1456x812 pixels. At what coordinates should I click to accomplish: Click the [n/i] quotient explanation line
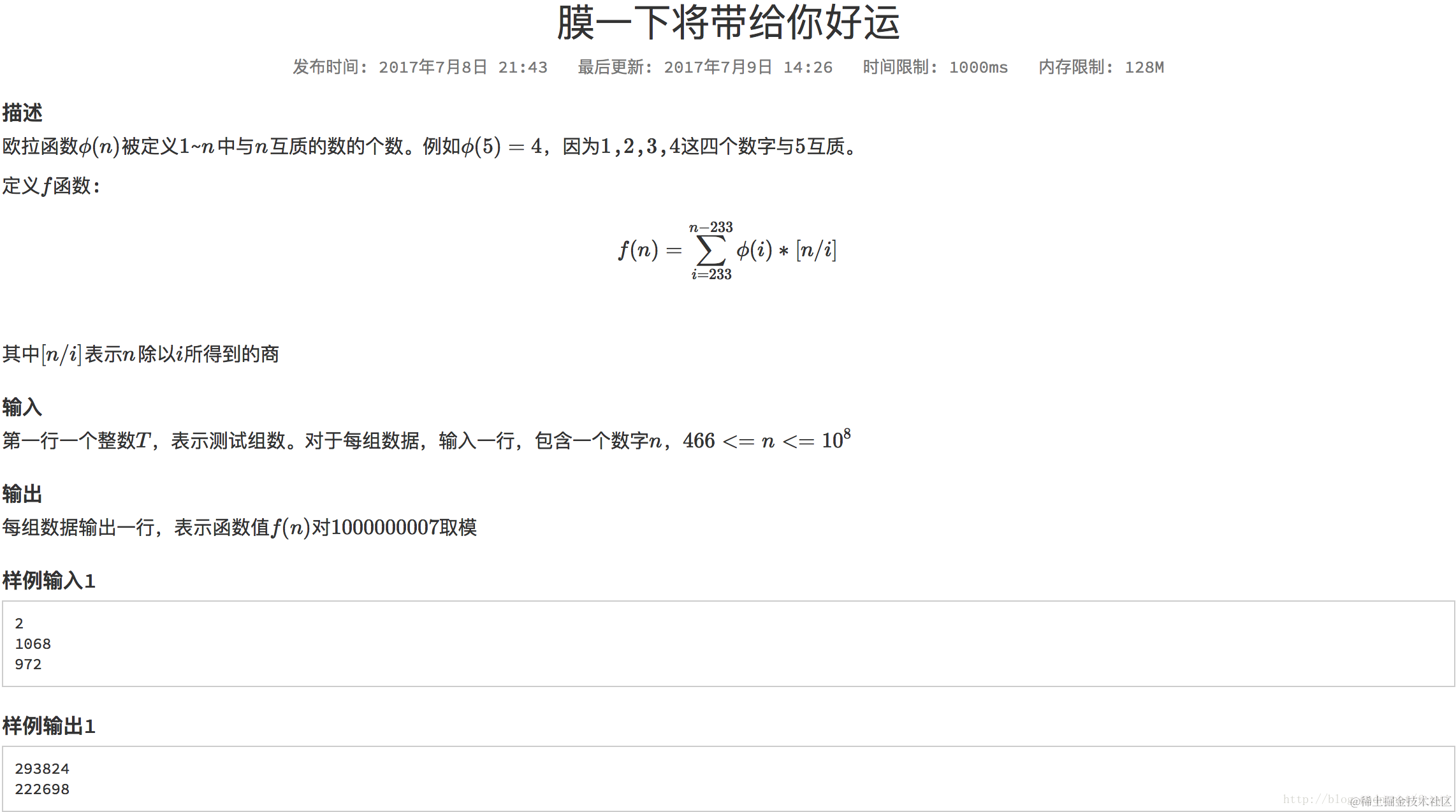tap(140, 354)
